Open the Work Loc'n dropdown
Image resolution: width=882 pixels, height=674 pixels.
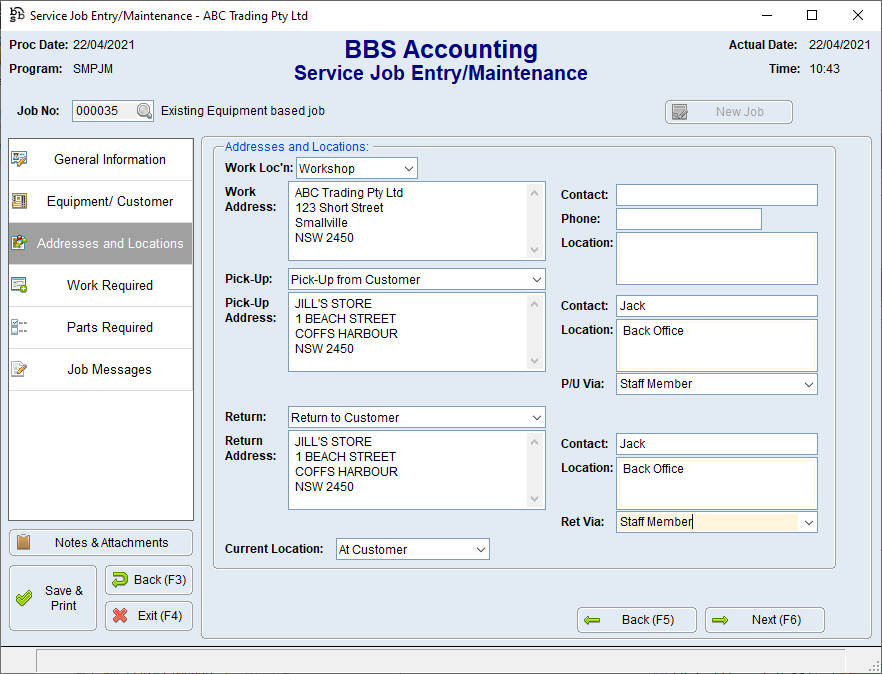[x=408, y=168]
